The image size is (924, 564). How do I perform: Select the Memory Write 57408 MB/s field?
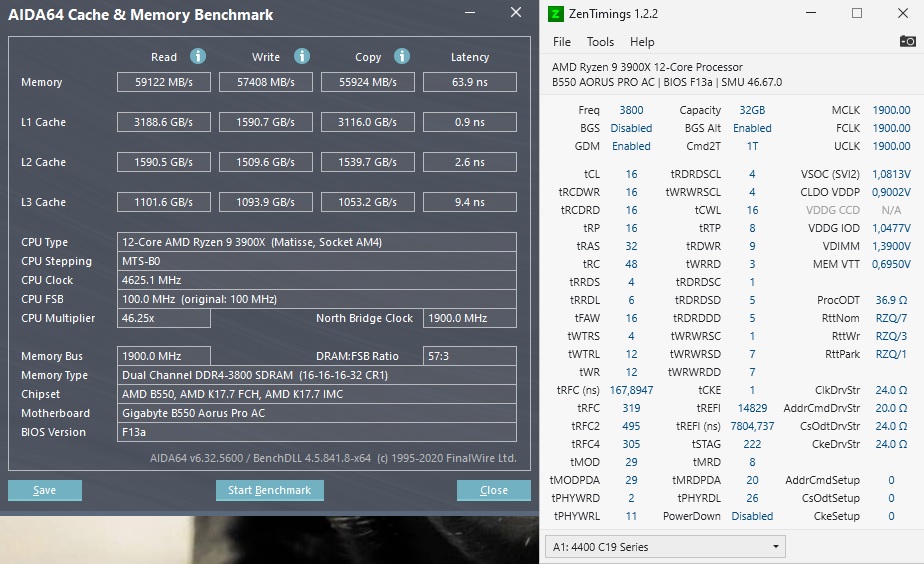point(266,82)
